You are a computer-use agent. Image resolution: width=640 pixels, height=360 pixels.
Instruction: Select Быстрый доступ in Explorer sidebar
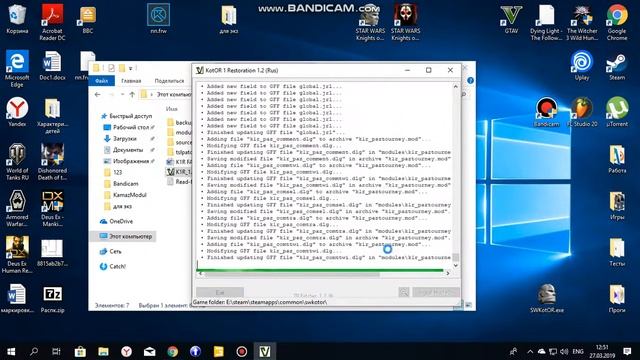click(127, 116)
